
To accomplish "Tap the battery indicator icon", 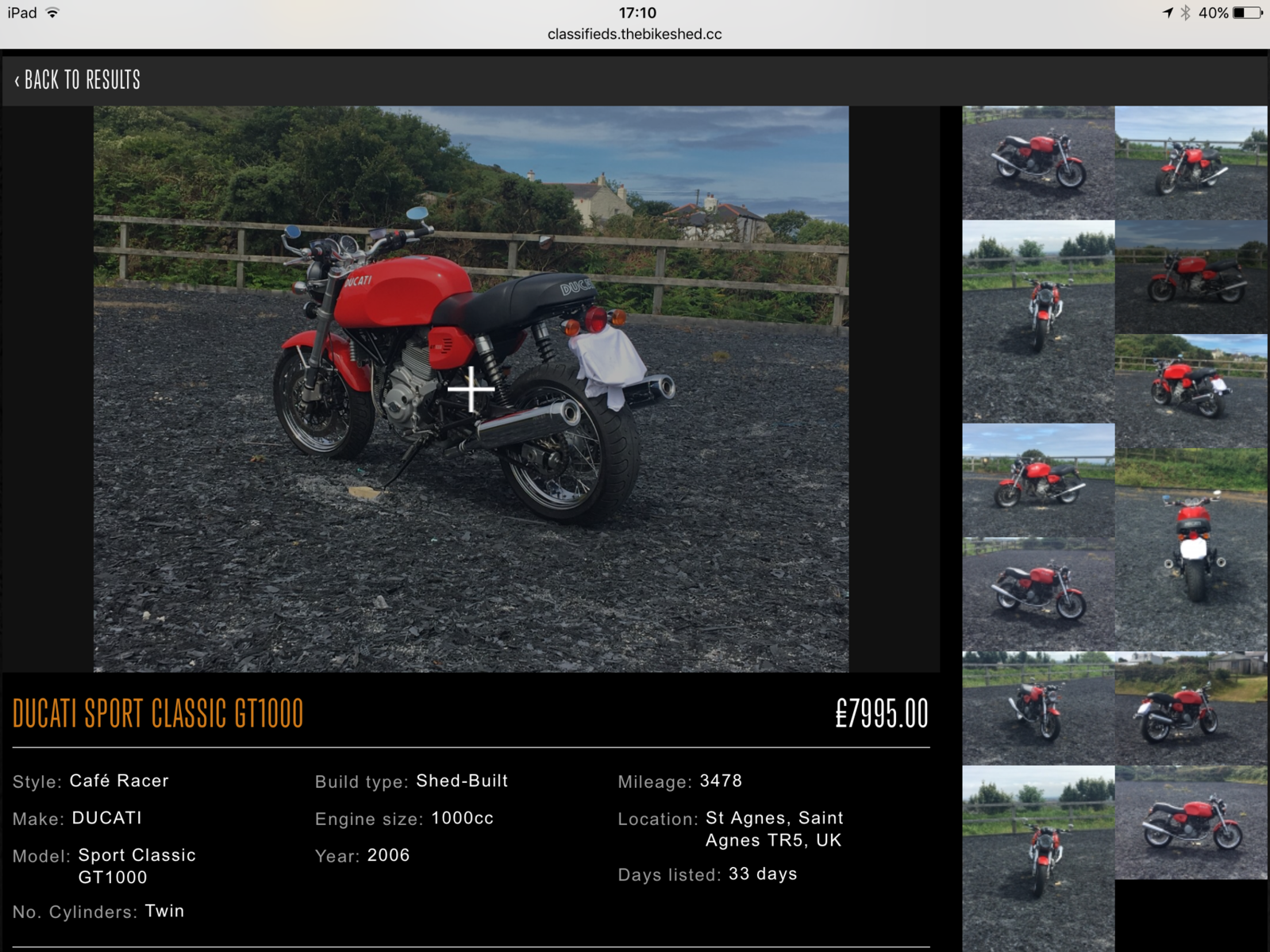I will (1247, 13).
